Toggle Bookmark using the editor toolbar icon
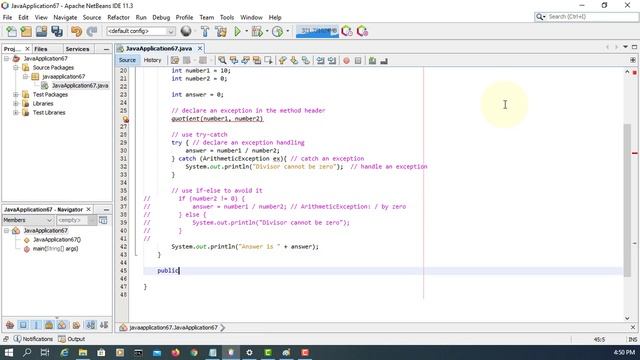640x360 pixels. pyautogui.click(x=305, y=60)
